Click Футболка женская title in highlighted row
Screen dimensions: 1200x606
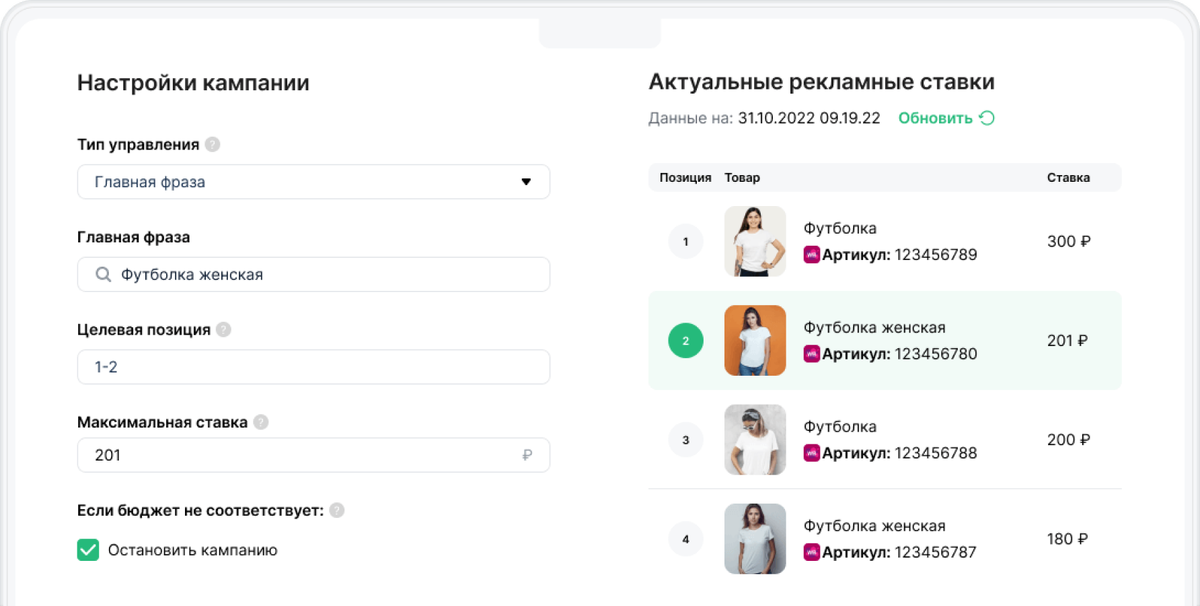pos(875,328)
